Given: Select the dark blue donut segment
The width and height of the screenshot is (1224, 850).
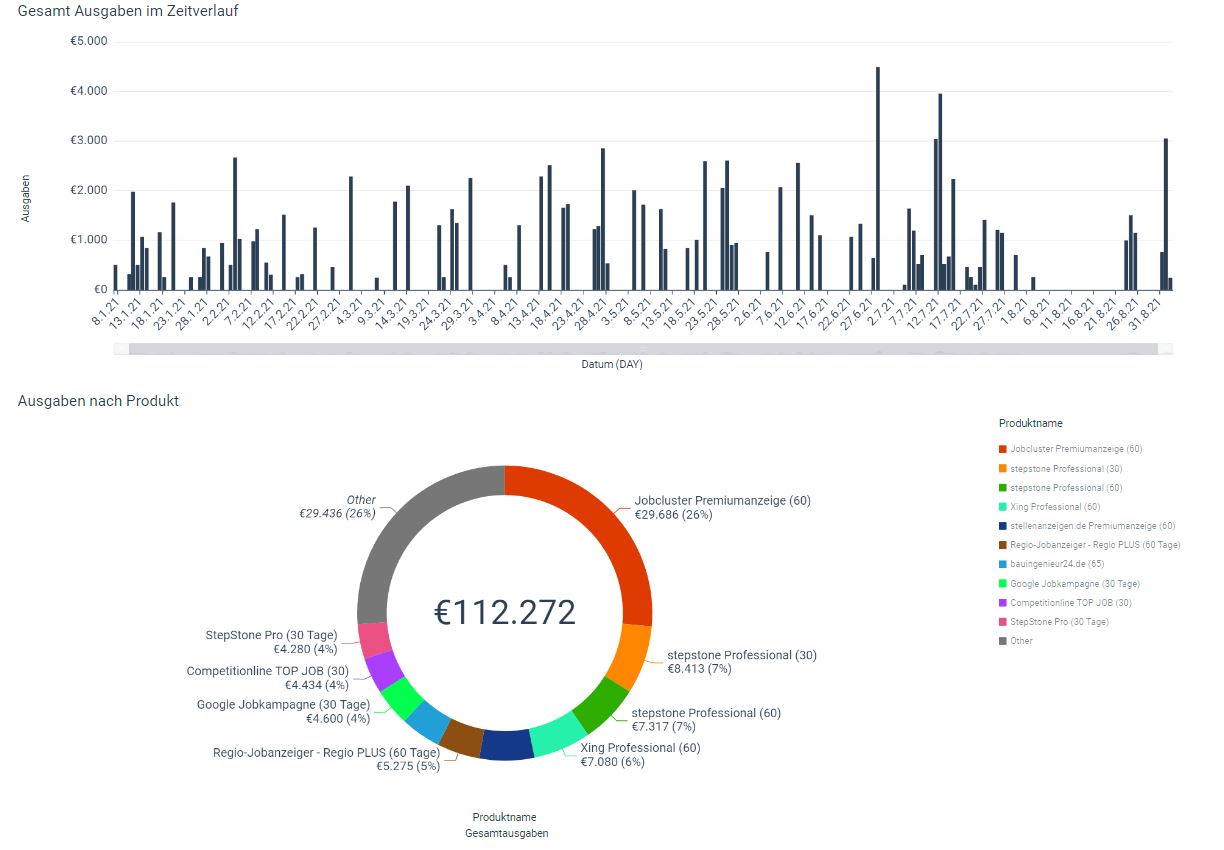Looking at the screenshot, I should pos(507,746).
